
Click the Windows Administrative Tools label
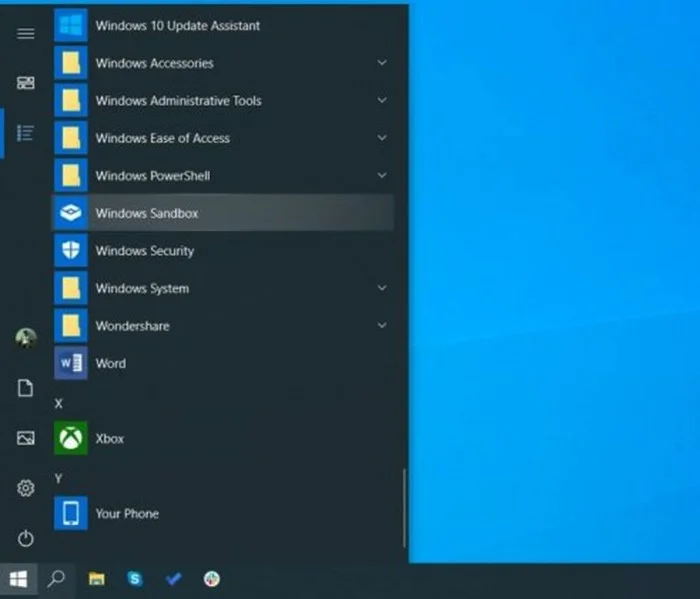(178, 101)
